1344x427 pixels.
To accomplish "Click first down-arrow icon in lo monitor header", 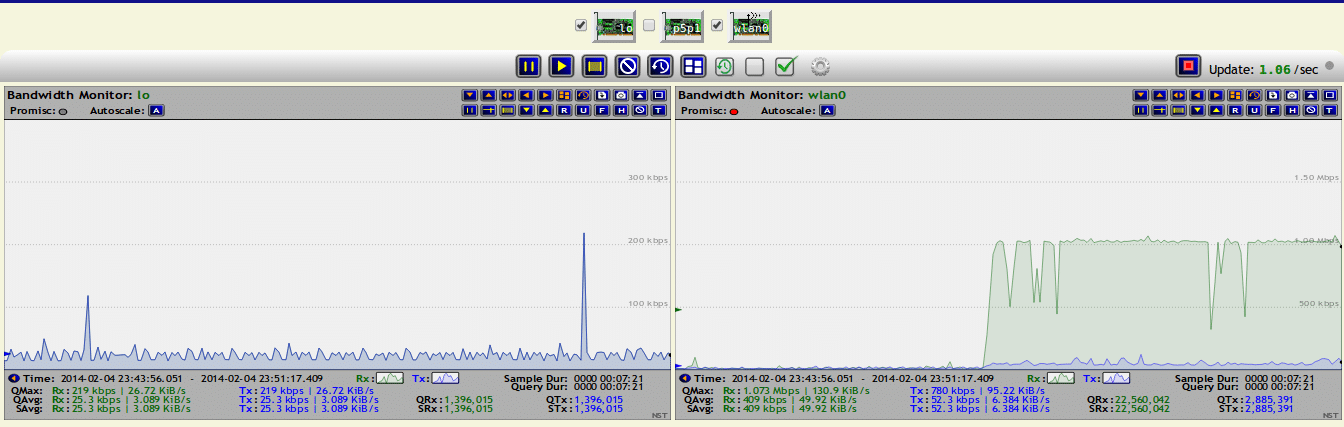I will [469, 95].
